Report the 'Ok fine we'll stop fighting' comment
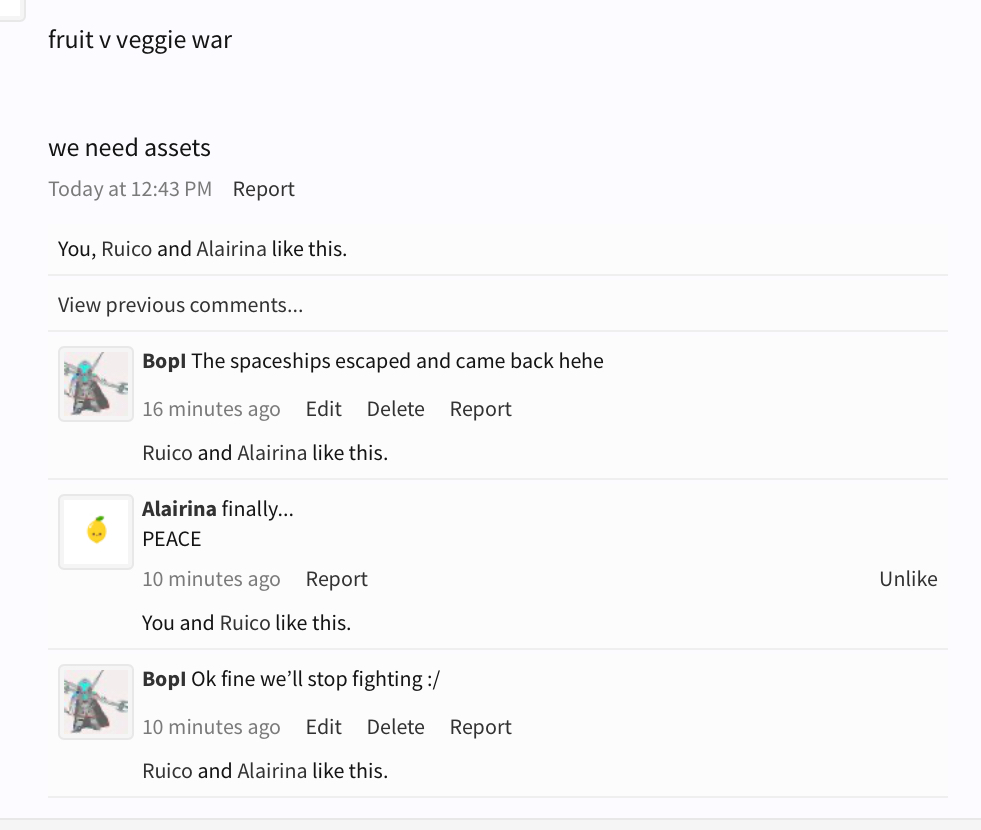This screenshot has height=830, width=981. point(480,727)
